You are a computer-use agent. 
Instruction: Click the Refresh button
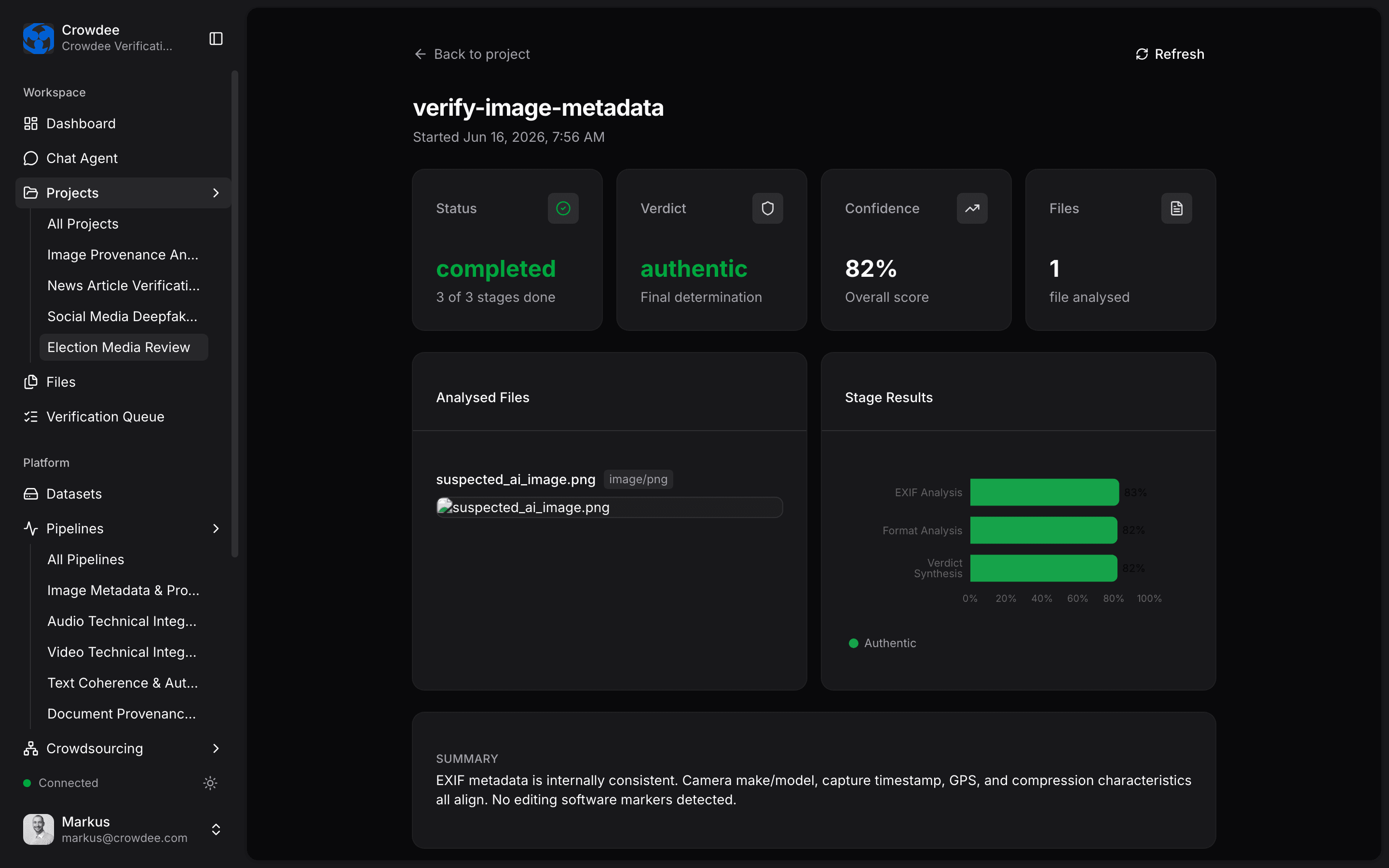point(1170,54)
